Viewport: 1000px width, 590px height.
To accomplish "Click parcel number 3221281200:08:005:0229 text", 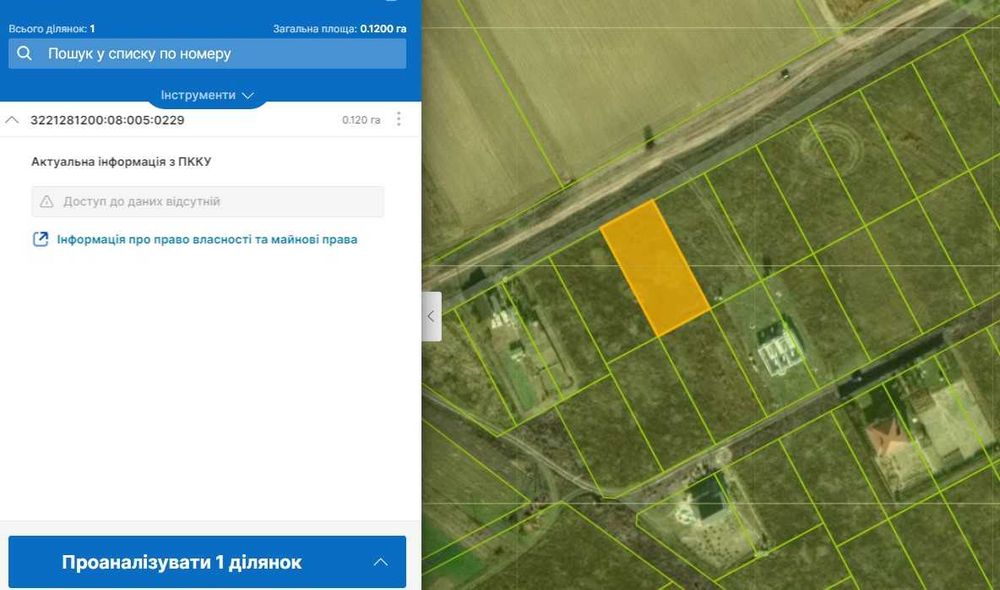I will coord(107,120).
